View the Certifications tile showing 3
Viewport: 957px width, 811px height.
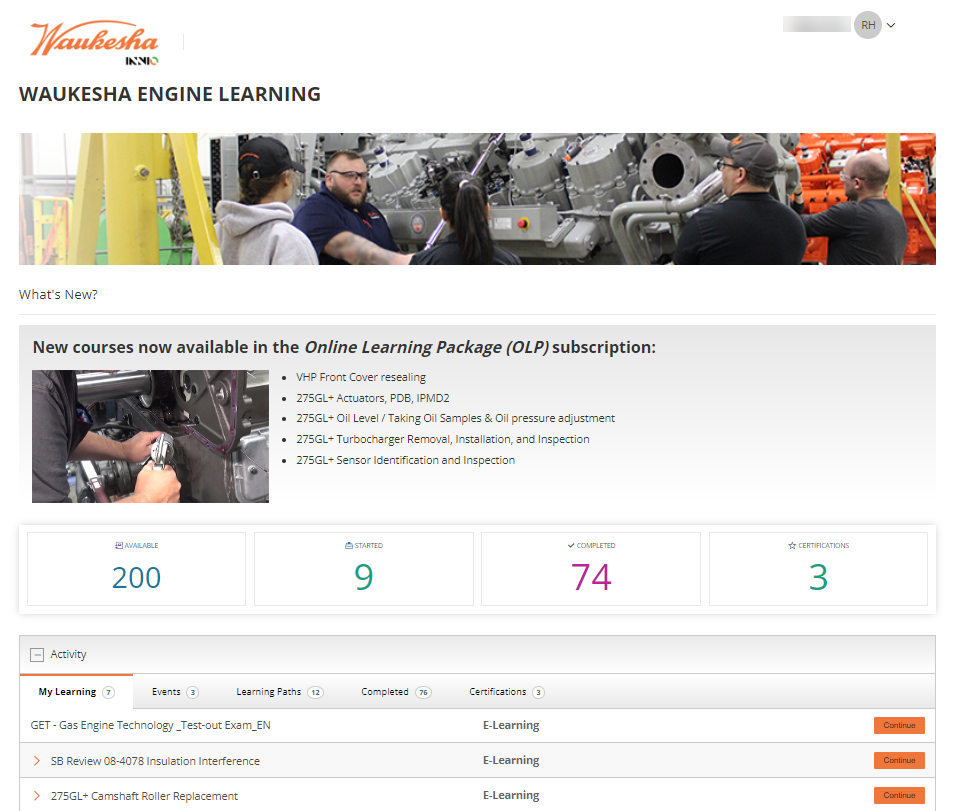pos(818,569)
